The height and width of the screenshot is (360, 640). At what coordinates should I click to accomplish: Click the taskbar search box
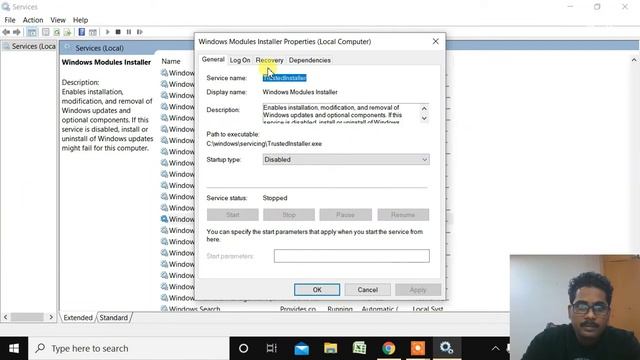pos(129,348)
